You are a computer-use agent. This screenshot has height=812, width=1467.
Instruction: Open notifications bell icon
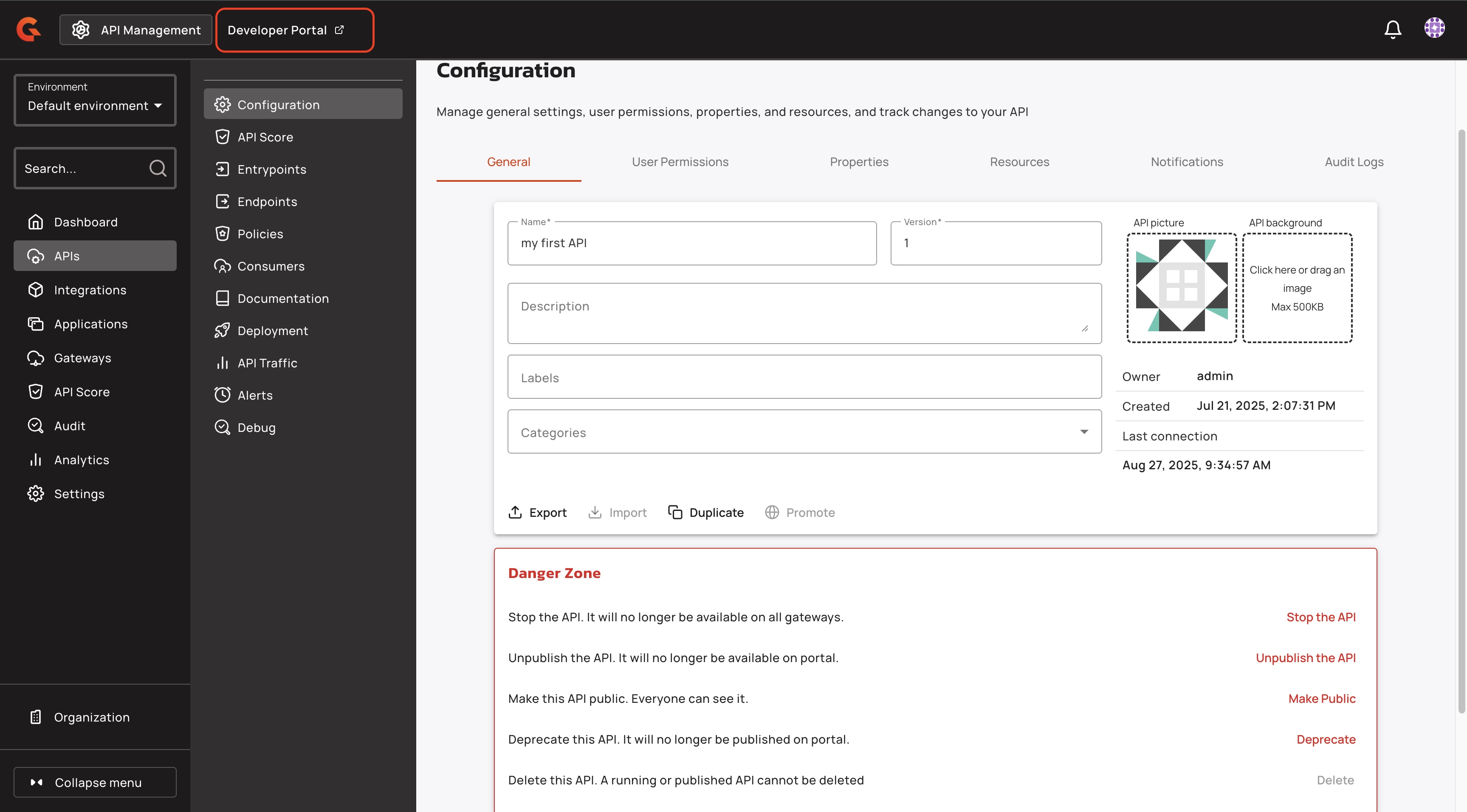click(1392, 29)
